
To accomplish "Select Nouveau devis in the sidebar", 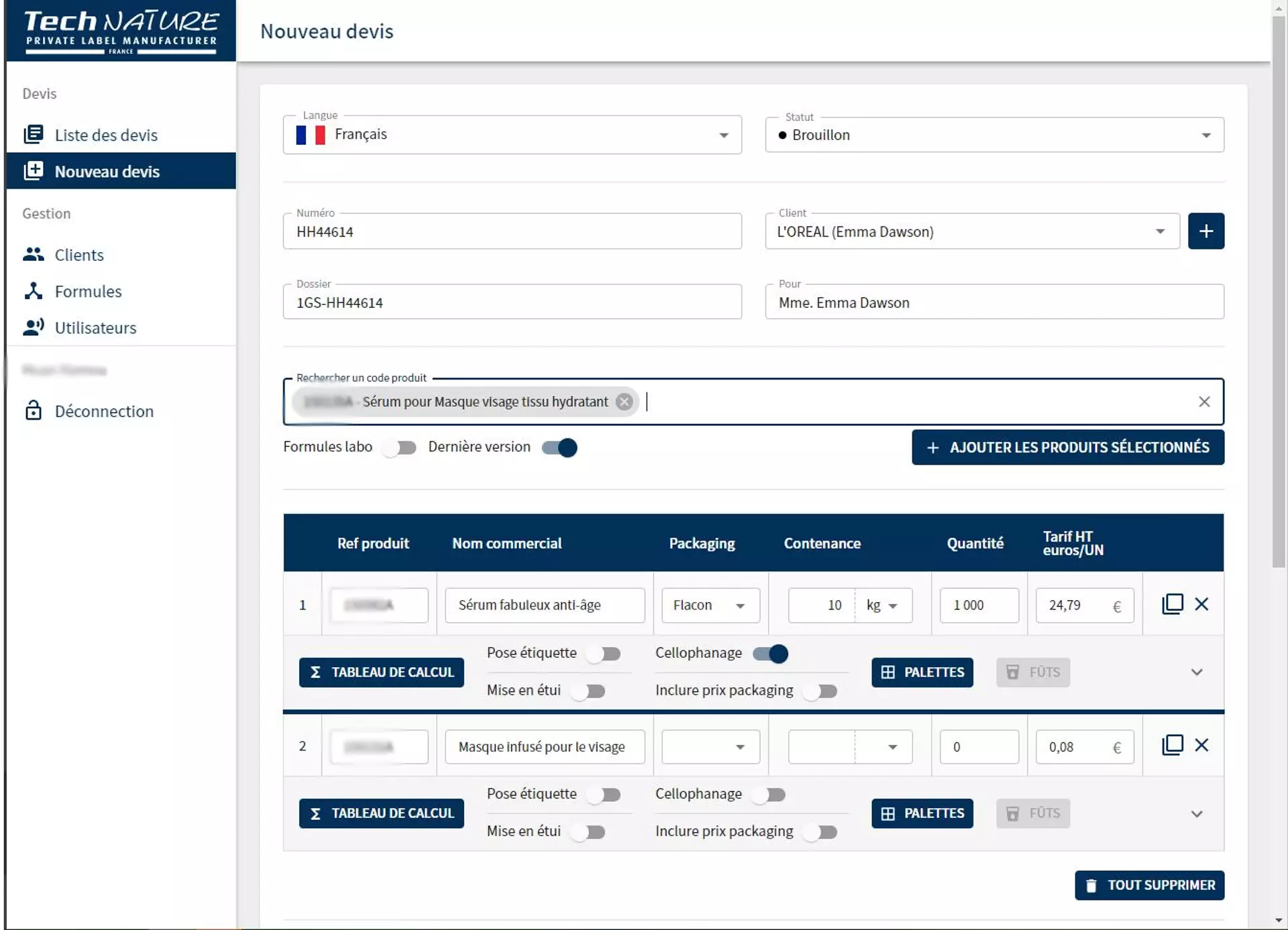I will pyautogui.click(x=107, y=171).
